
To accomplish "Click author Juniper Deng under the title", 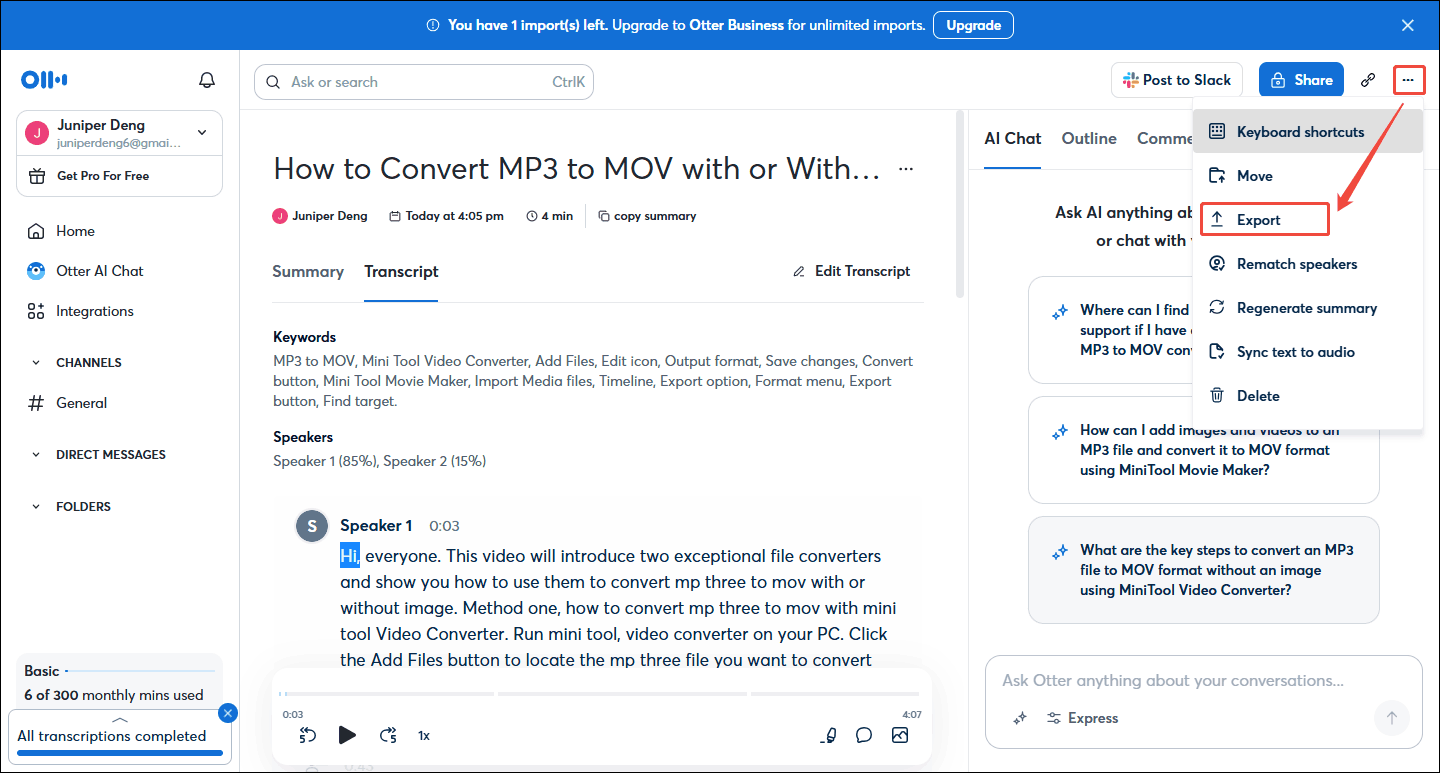I will (320, 216).
